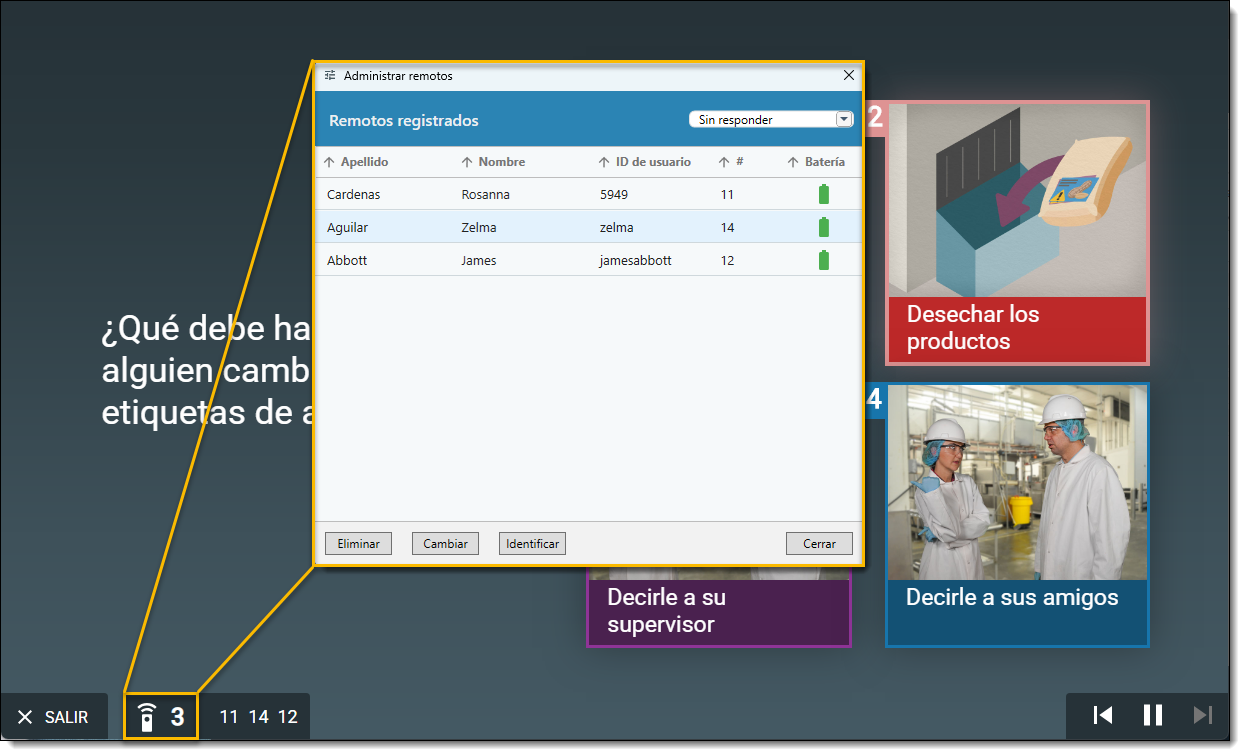
Task: Pause the presentation playback
Action: click(x=1152, y=715)
